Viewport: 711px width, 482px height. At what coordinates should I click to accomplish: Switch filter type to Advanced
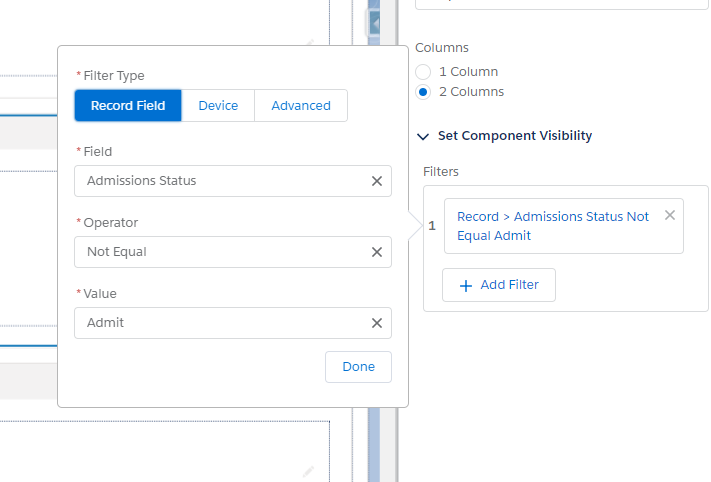(x=300, y=106)
